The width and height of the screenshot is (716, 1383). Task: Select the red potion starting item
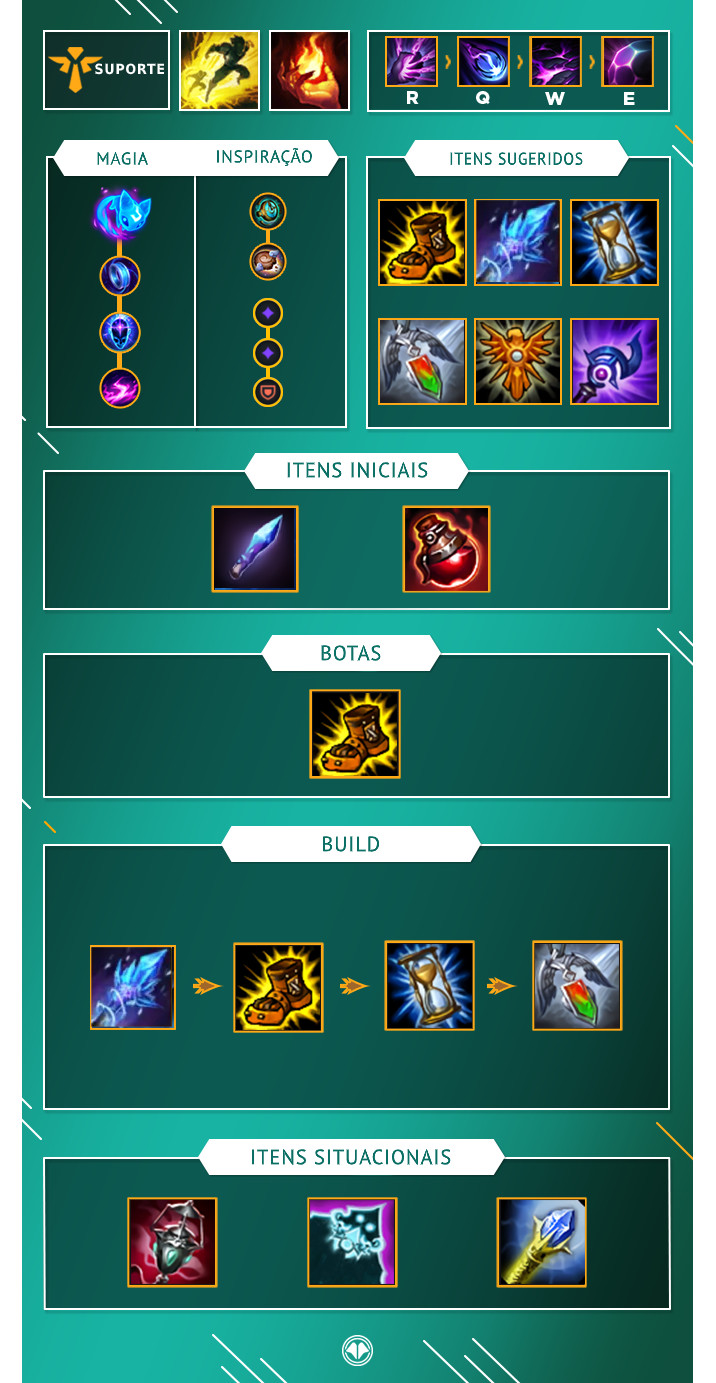(x=446, y=549)
